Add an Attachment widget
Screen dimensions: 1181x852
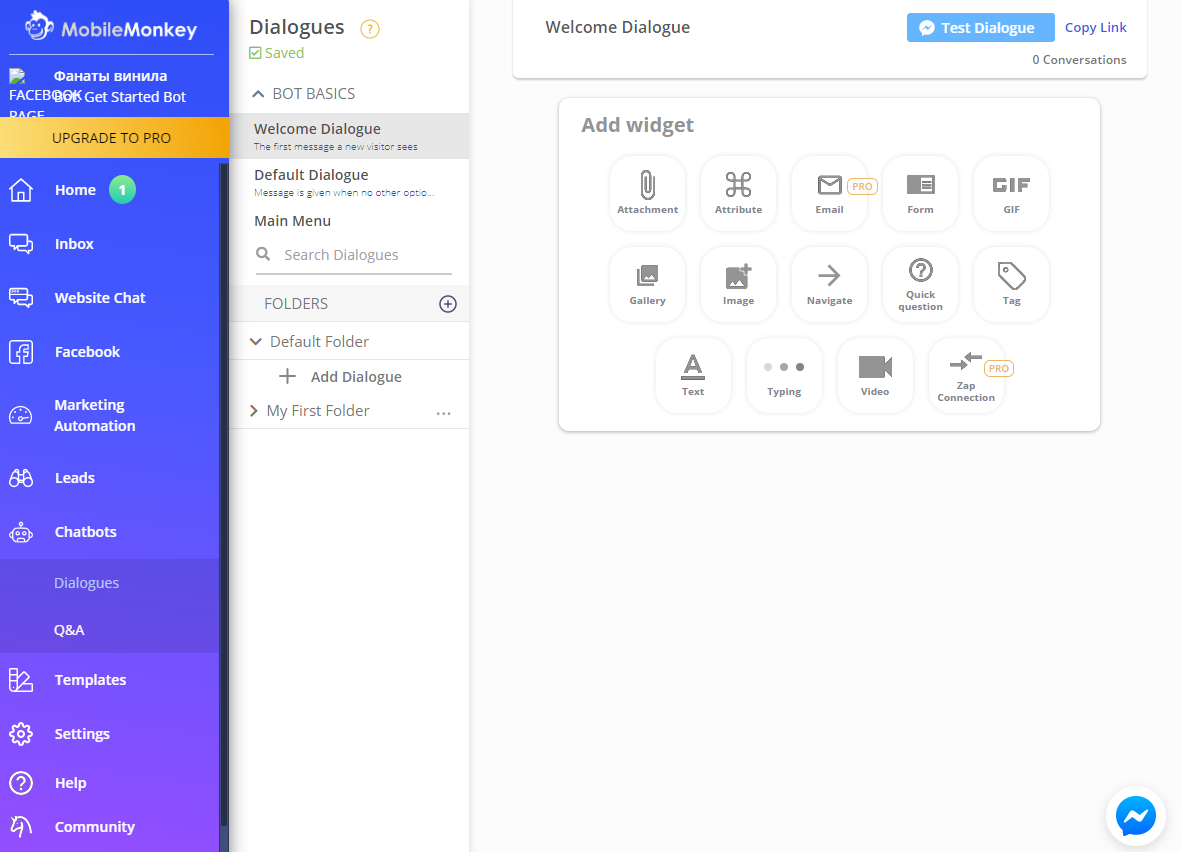tap(647, 192)
